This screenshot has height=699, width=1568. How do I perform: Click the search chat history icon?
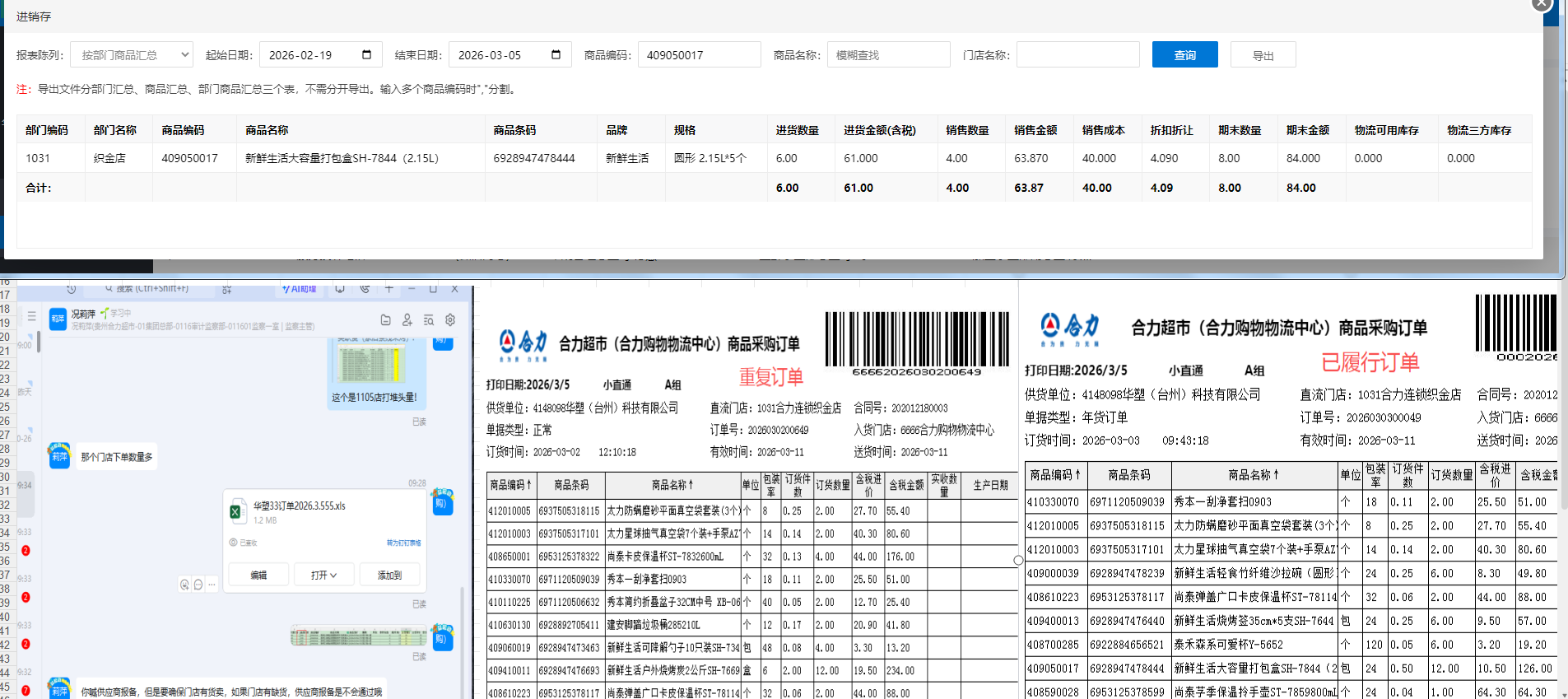(428, 319)
